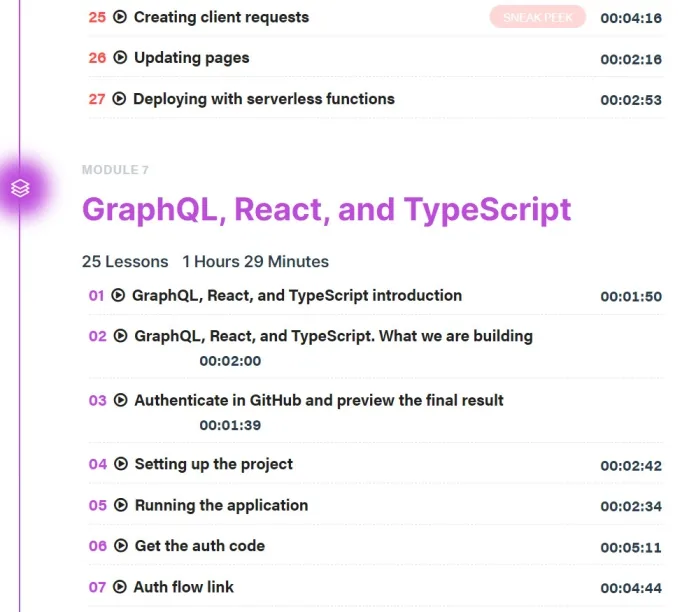Open lesson Deploying with serverless functions
Viewport: 682px width, 612px height.
264,99
